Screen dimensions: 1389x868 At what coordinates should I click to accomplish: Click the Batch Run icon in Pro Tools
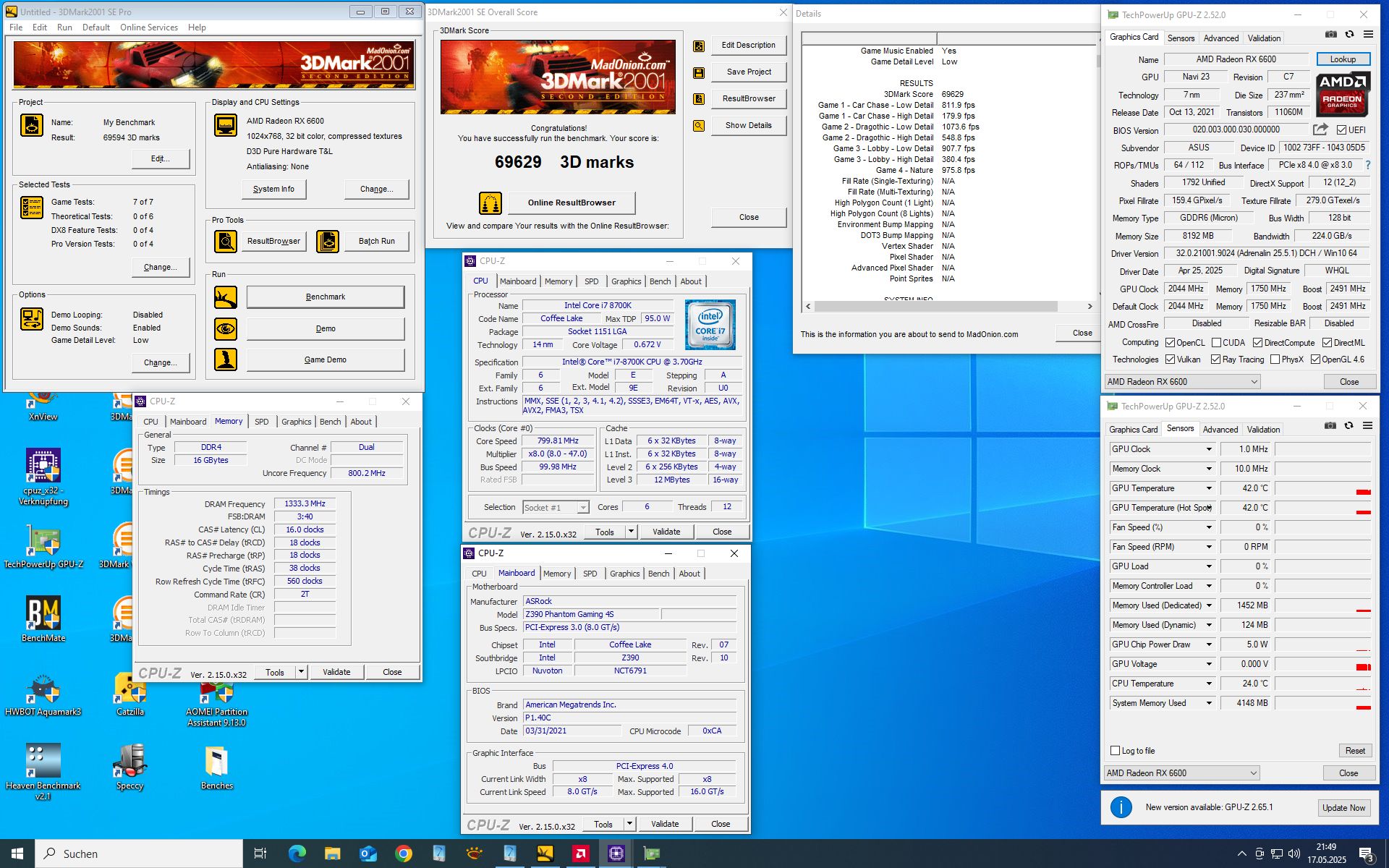[328, 241]
